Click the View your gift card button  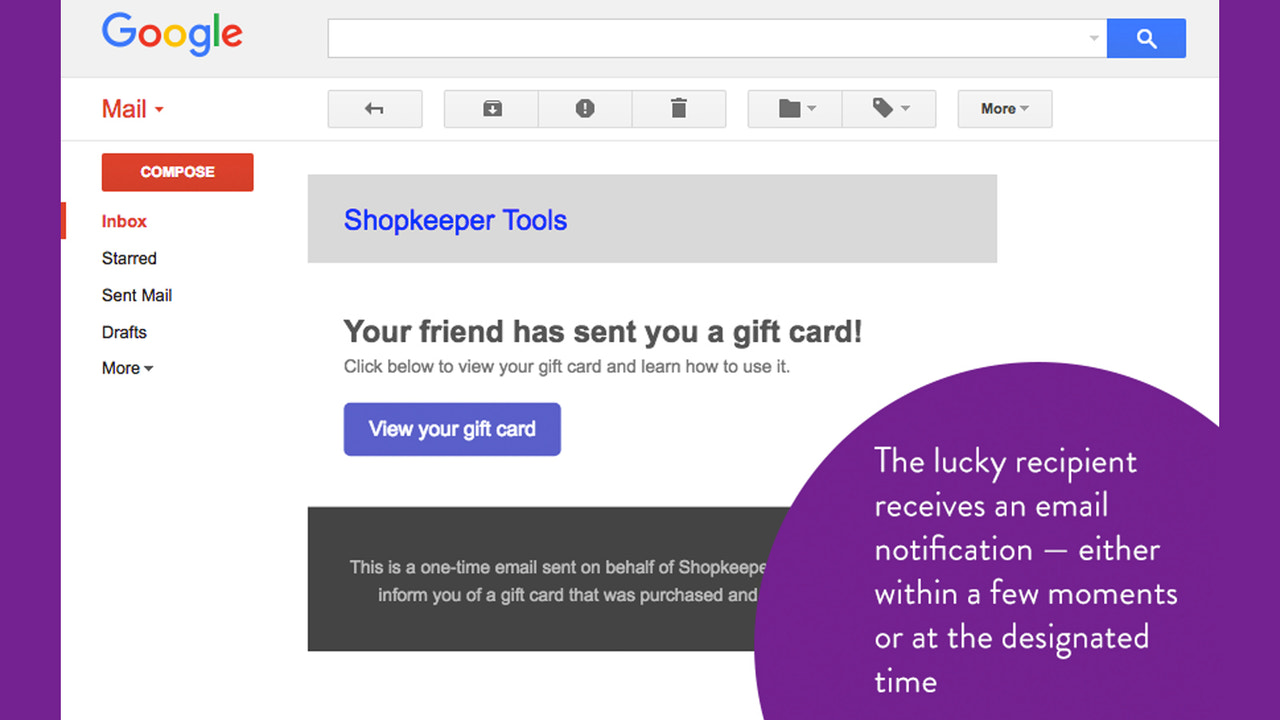click(x=452, y=428)
